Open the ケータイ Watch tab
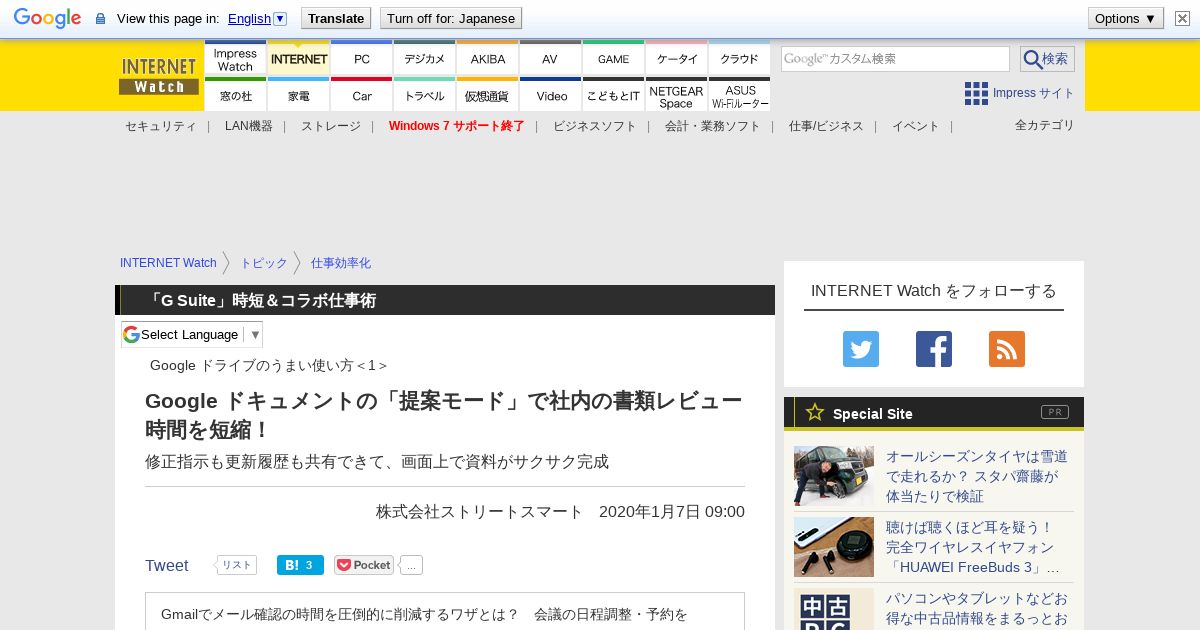 [x=676, y=59]
